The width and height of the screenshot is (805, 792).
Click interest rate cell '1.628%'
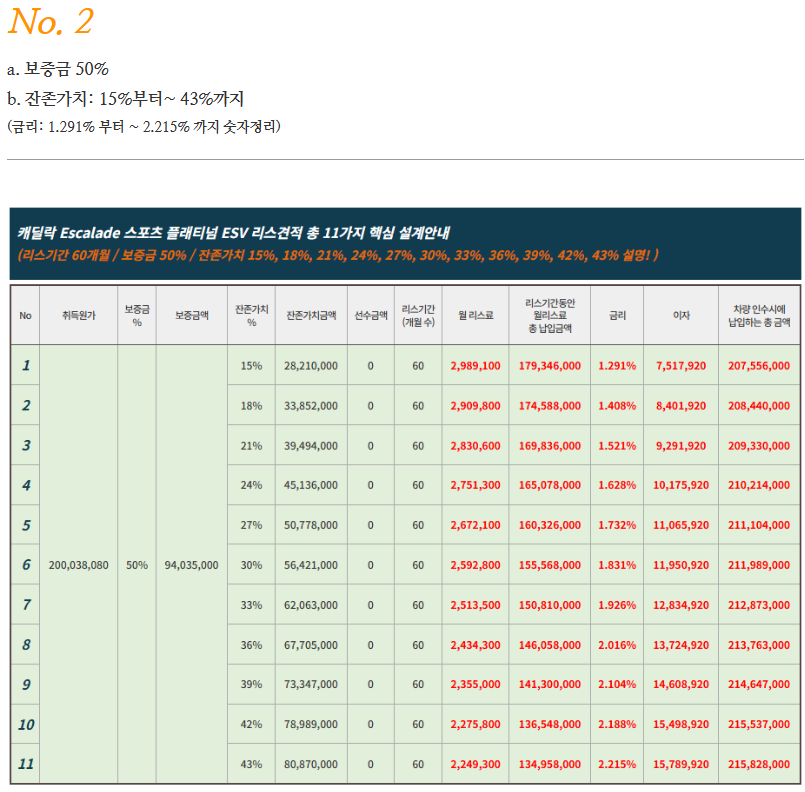(x=617, y=485)
